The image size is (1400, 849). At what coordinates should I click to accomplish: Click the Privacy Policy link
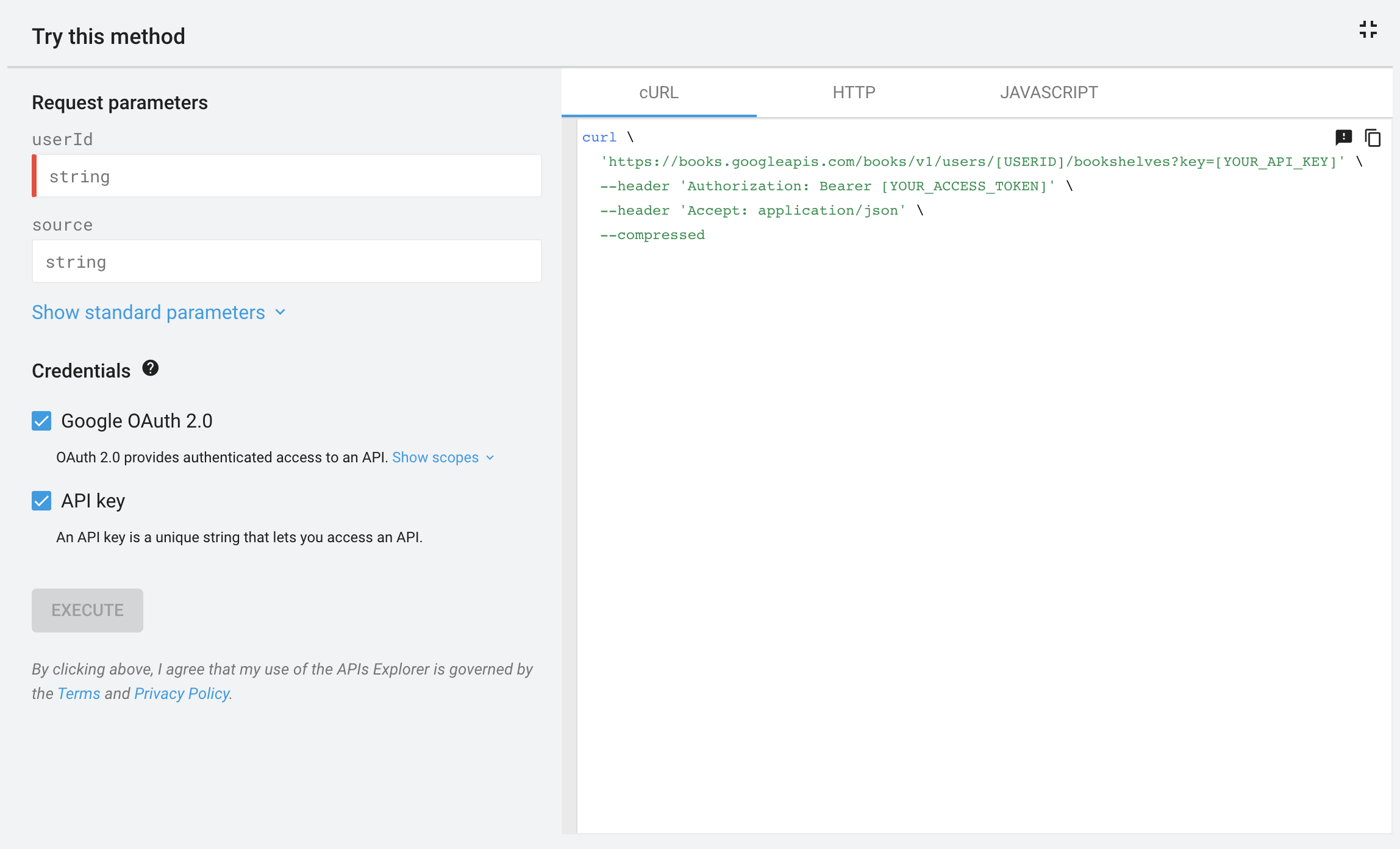coord(182,693)
